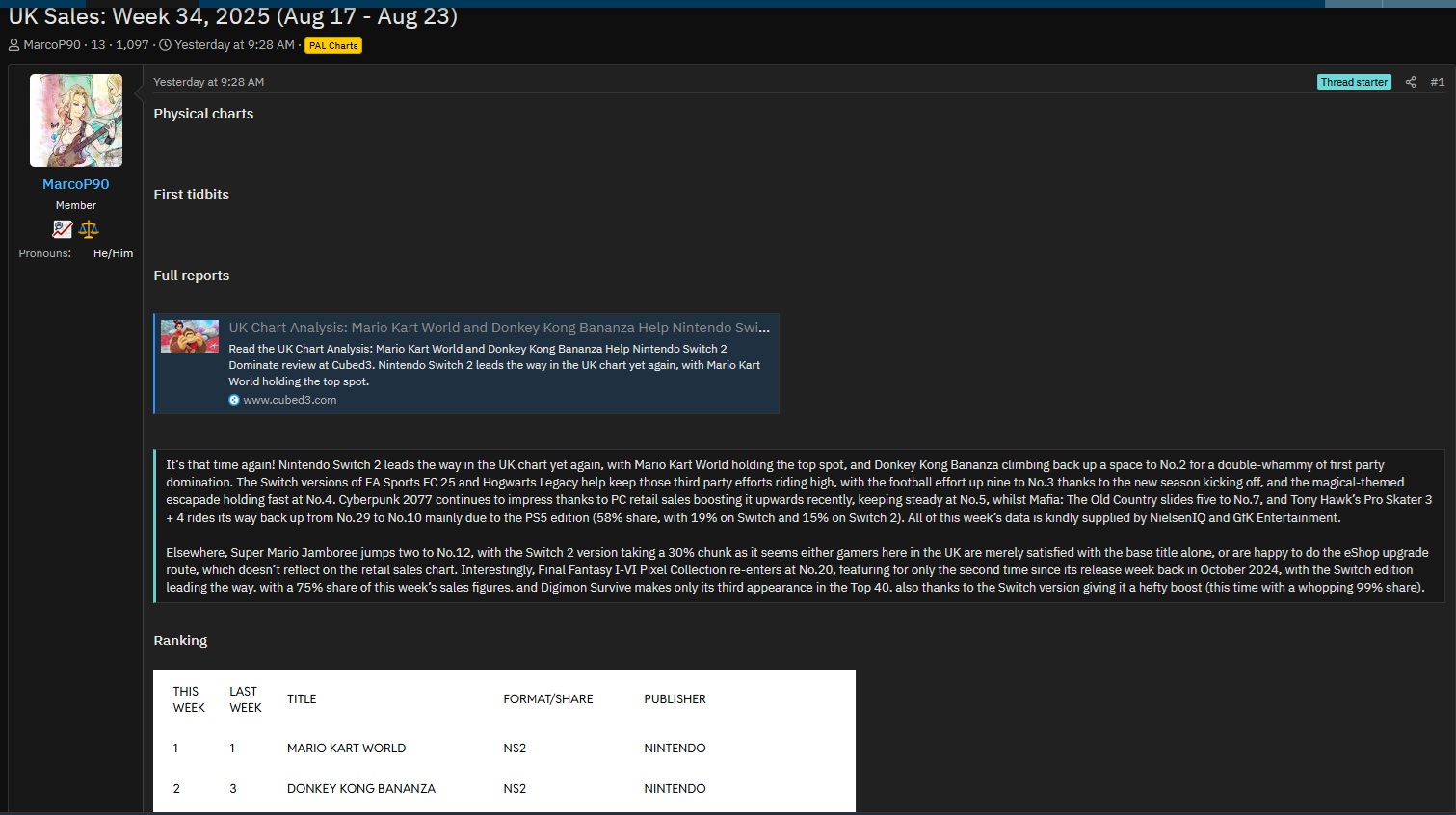The image size is (1456, 815).
Task: Visit the www.cubed3.com link
Action: (x=290, y=400)
